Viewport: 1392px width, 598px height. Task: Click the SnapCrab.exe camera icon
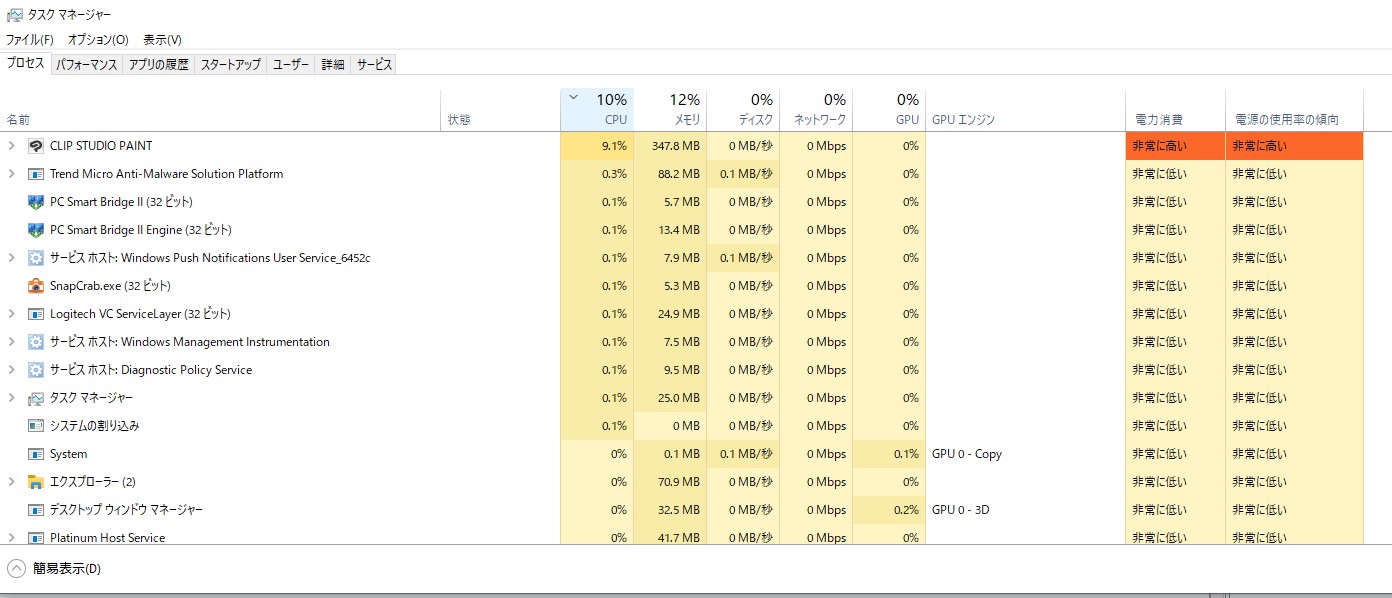(x=36, y=286)
